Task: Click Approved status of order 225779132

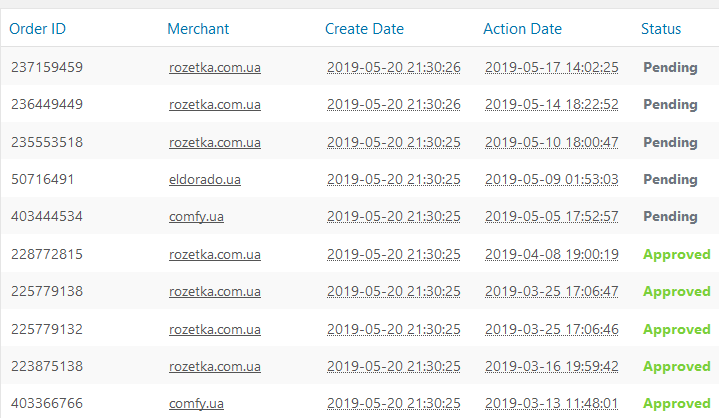Action: 677,330
